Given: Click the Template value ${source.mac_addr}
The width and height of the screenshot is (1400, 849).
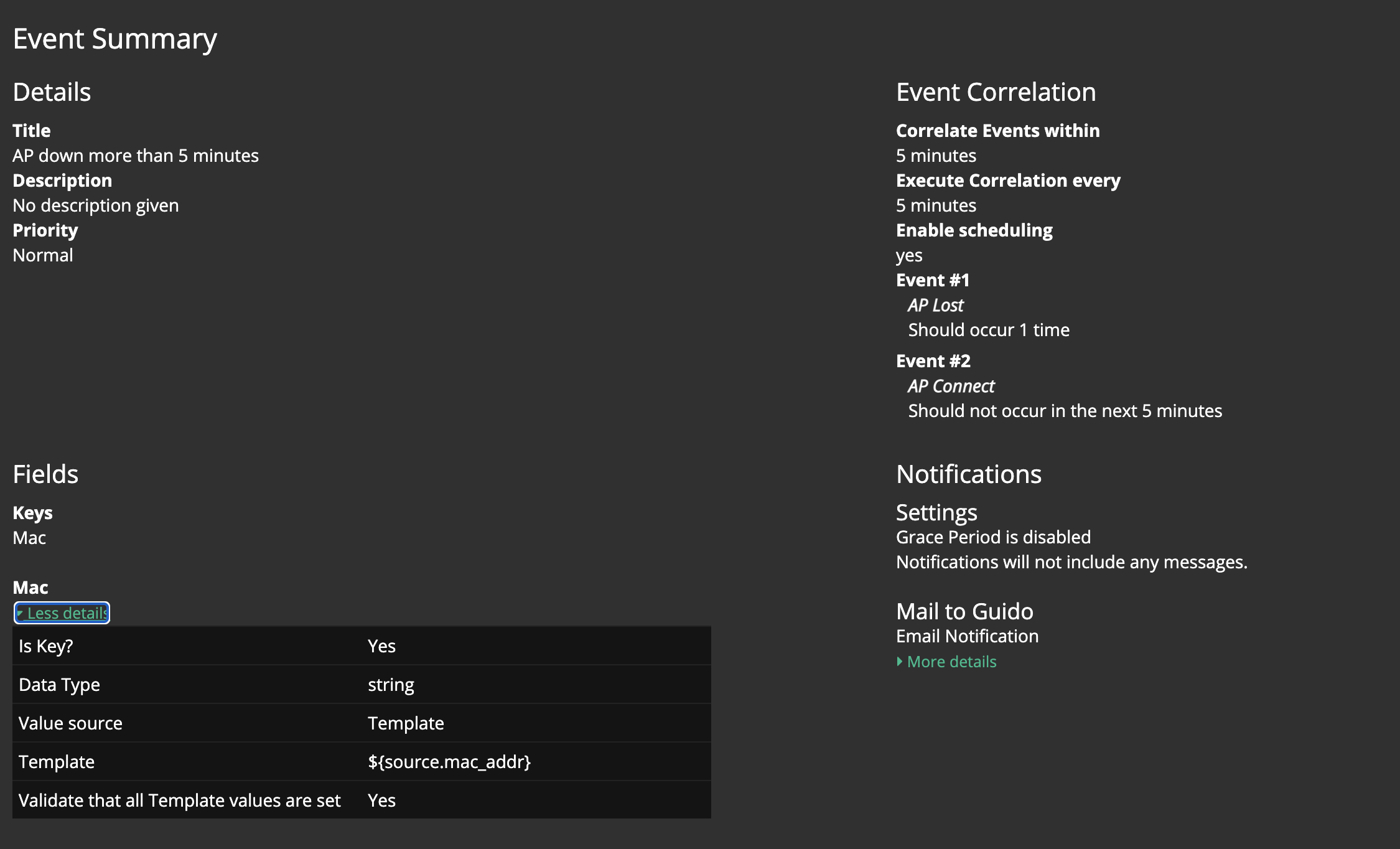Looking at the screenshot, I should [x=449, y=762].
